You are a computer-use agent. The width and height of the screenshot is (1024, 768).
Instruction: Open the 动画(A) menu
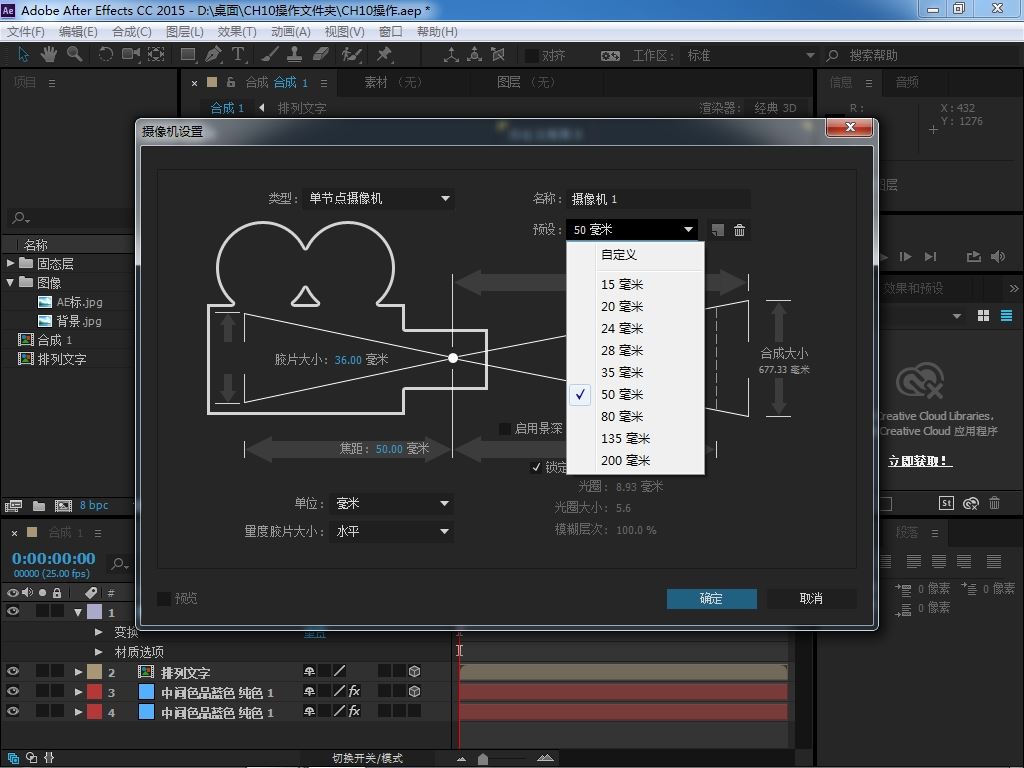(291, 31)
